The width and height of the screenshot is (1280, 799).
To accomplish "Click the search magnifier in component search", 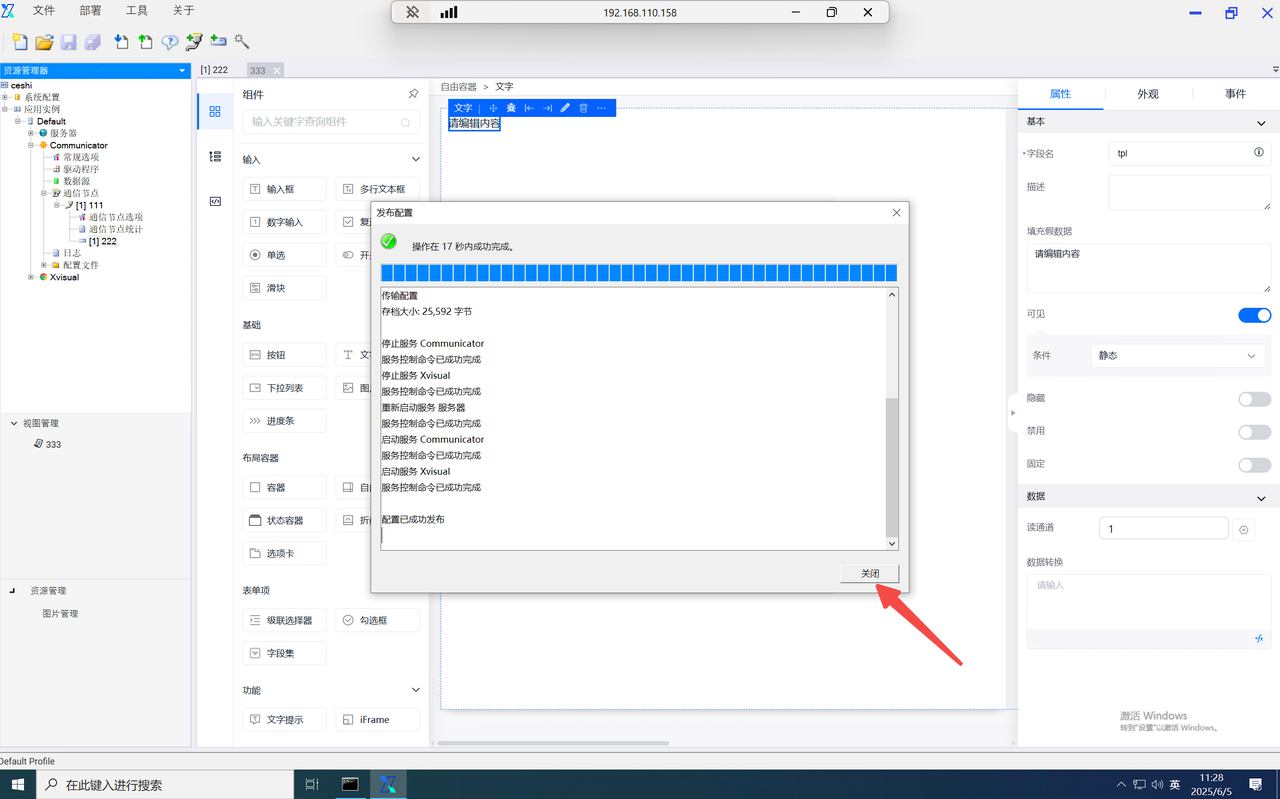I will click(406, 122).
